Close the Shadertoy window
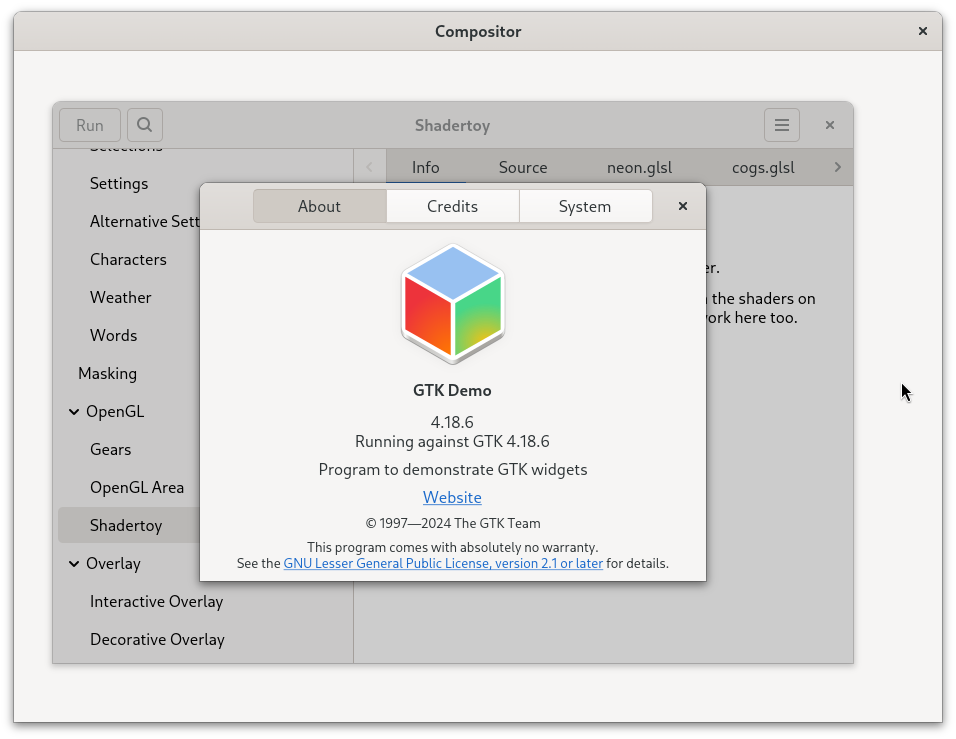The height and width of the screenshot is (739, 956). pos(829,125)
